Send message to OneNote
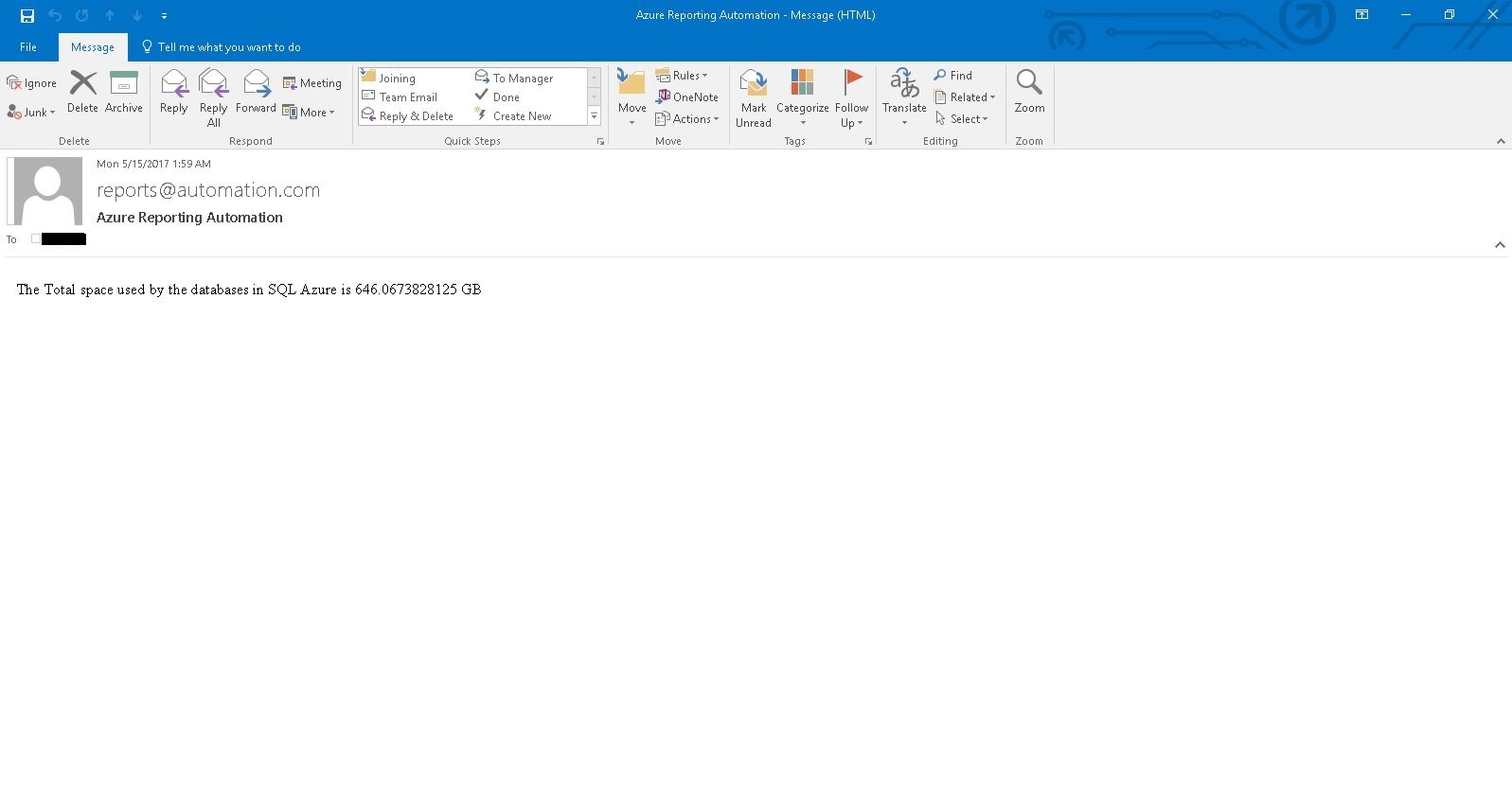The height and width of the screenshot is (809, 1512). tap(687, 97)
